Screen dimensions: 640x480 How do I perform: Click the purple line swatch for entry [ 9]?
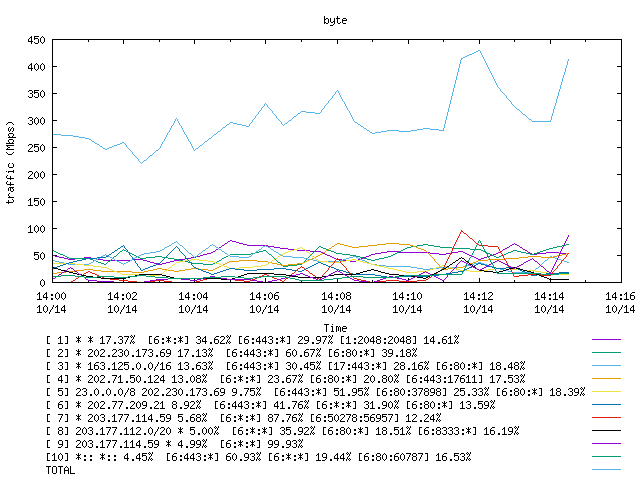pyautogui.click(x=606, y=444)
